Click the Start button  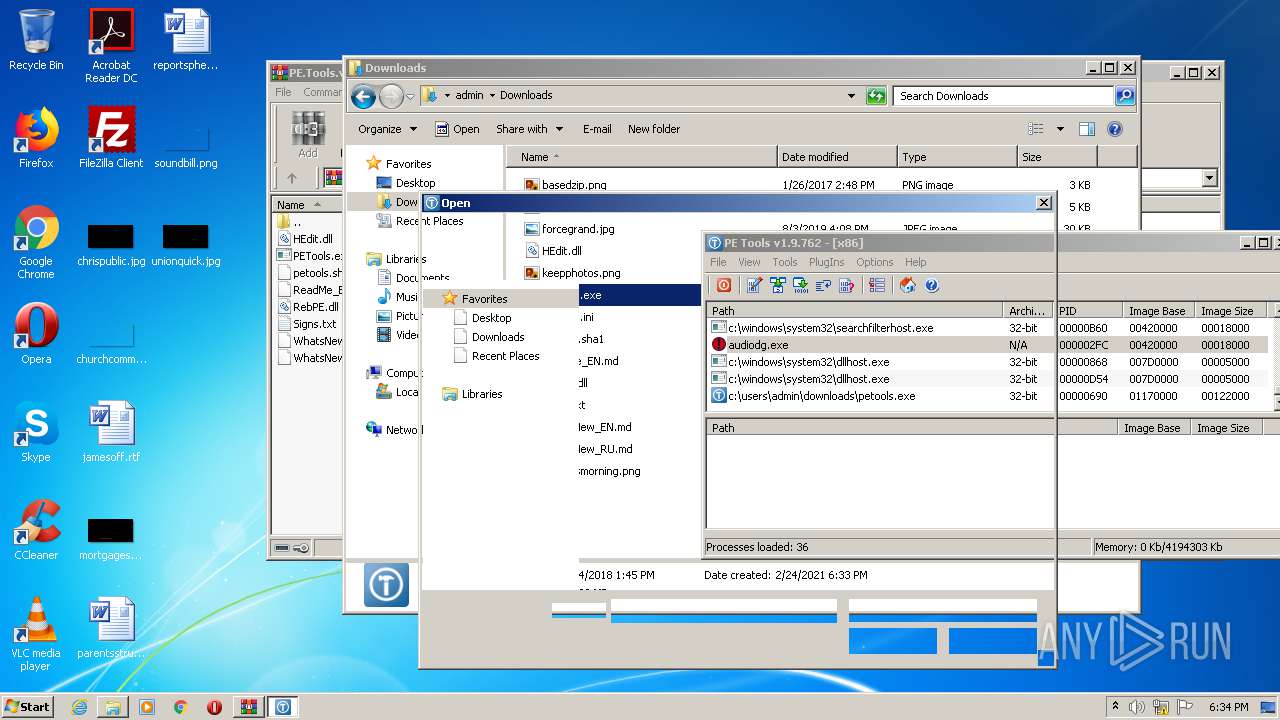click(27, 706)
